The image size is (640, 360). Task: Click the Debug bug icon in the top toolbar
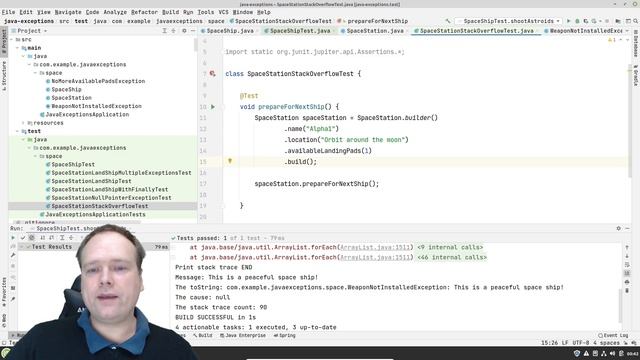click(577, 21)
